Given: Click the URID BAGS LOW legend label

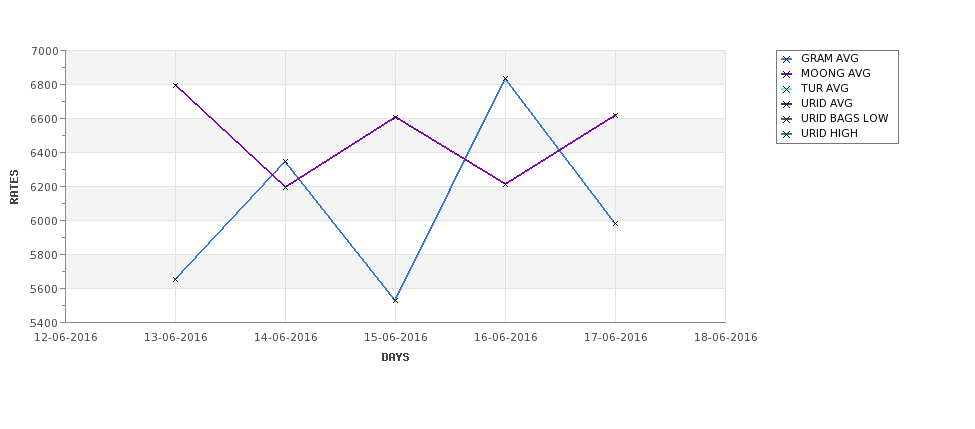Looking at the screenshot, I should tap(844, 118).
